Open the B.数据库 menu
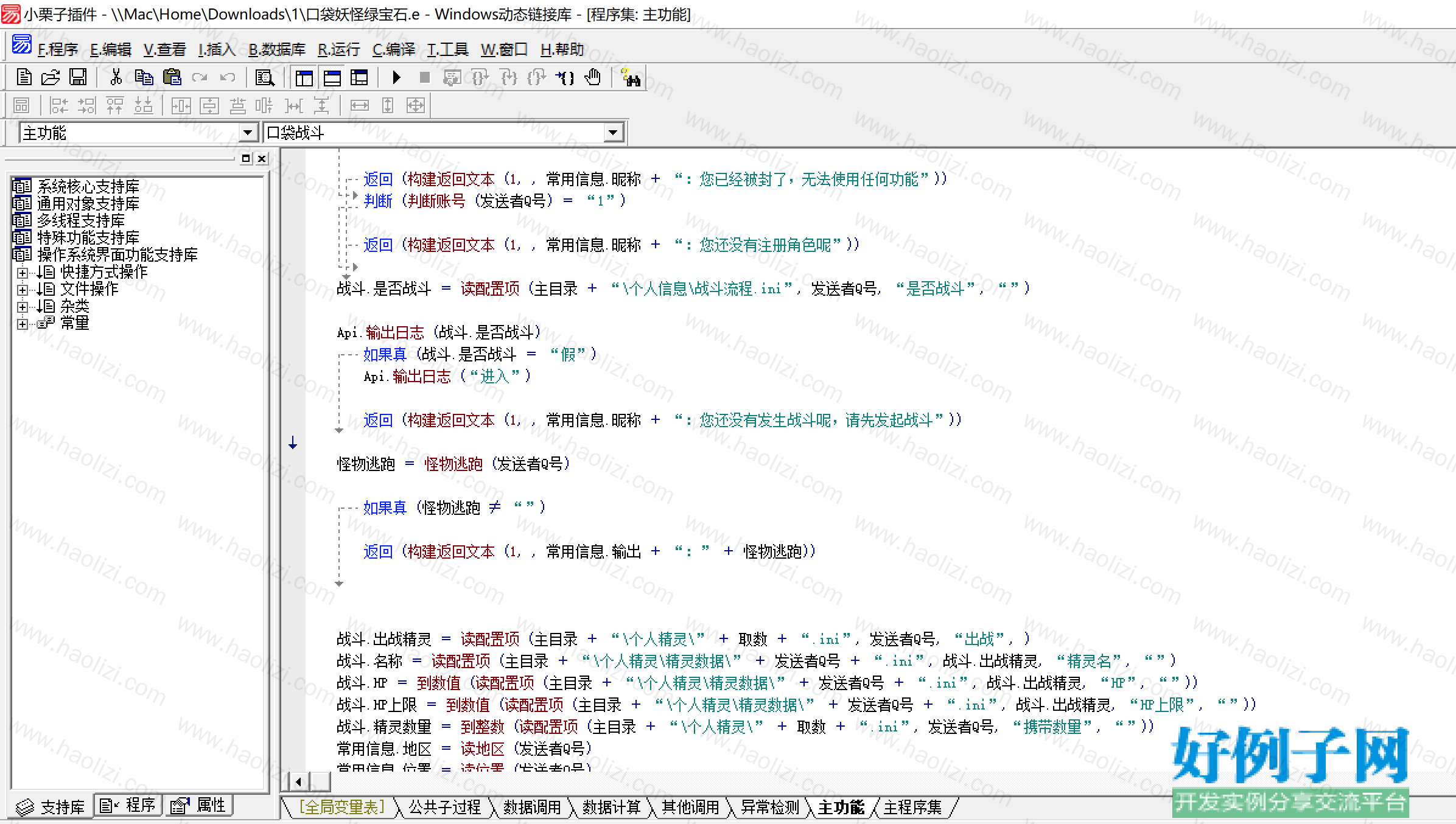Image resolution: width=1456 pixels, height=824 pixels. (277, 49)
